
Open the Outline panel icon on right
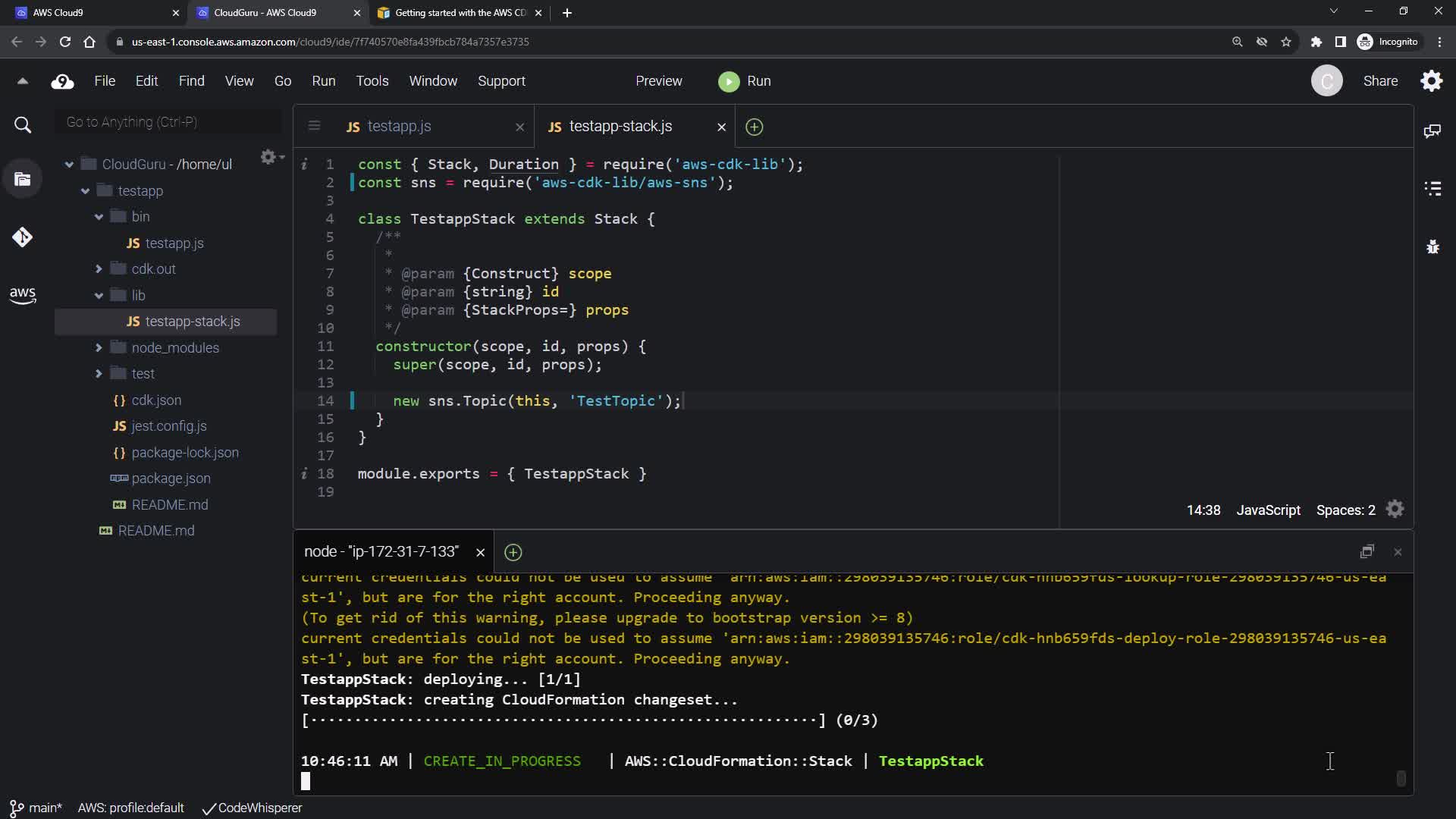[x=1432, y=189]
